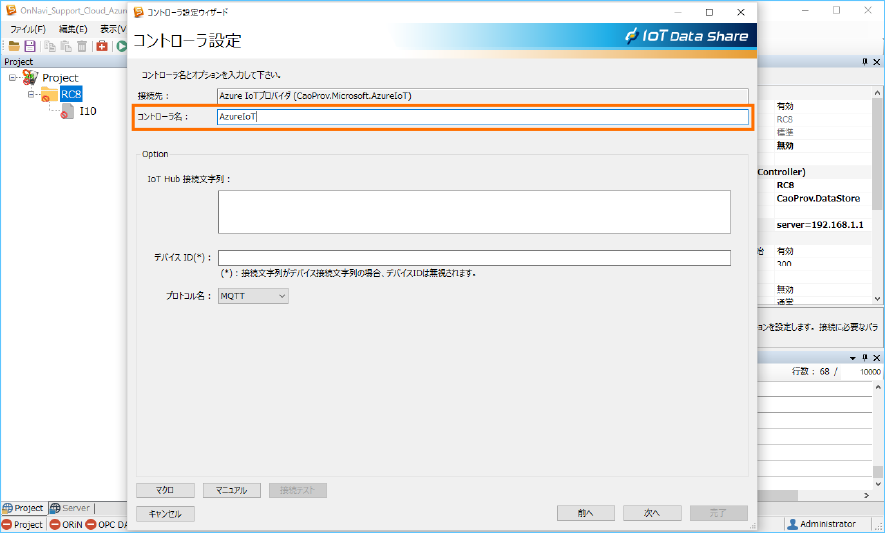
Task: Click the open folder toolbar icon
Action: [14, 46]
